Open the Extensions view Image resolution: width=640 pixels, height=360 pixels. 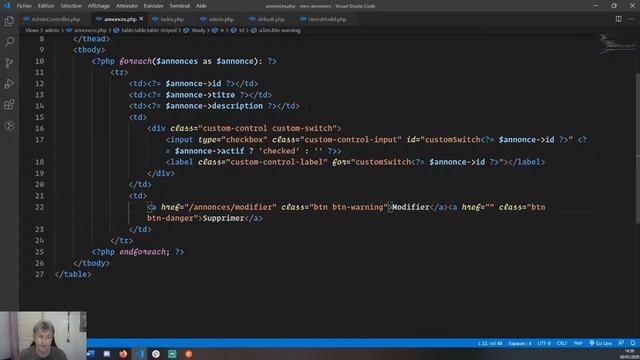9,104
